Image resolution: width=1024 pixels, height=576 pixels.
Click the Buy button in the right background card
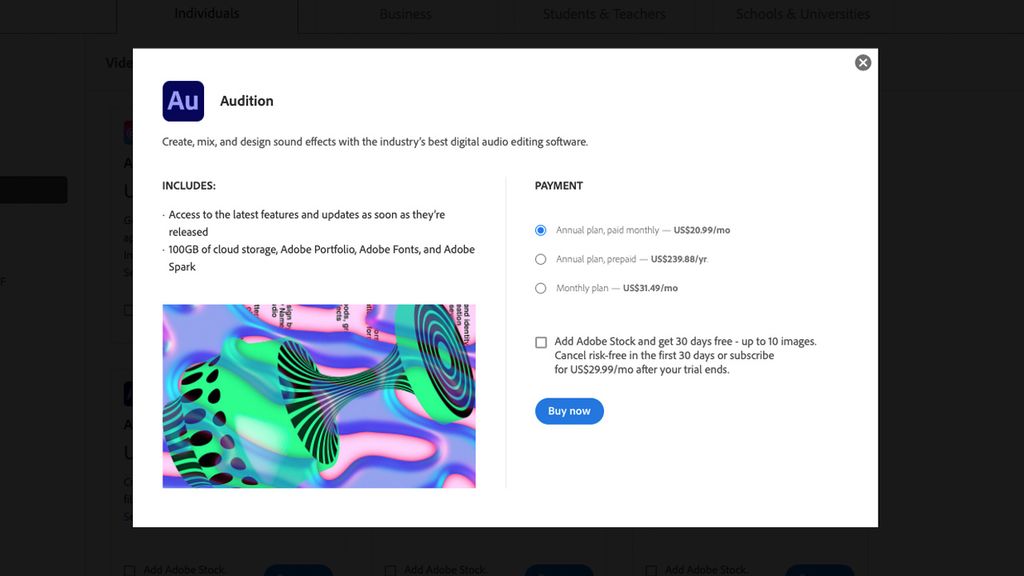820,570
